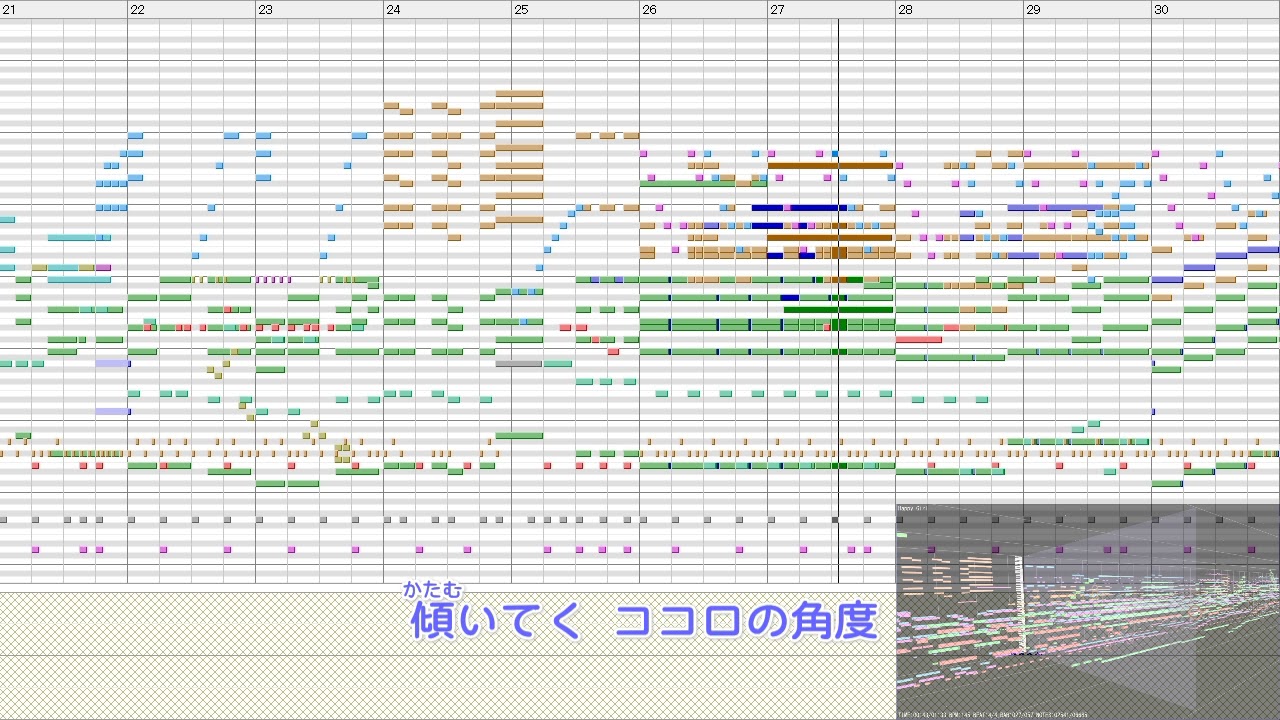The image size is (1280, 720).
Task: Select measure 26 marker at the top
Action: pos(649,9)
